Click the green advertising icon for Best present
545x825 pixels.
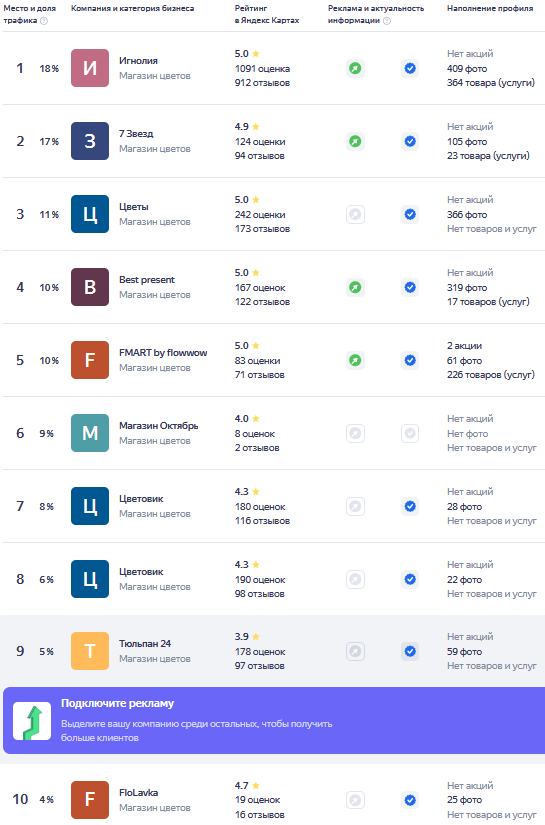[x=355, y=287]
